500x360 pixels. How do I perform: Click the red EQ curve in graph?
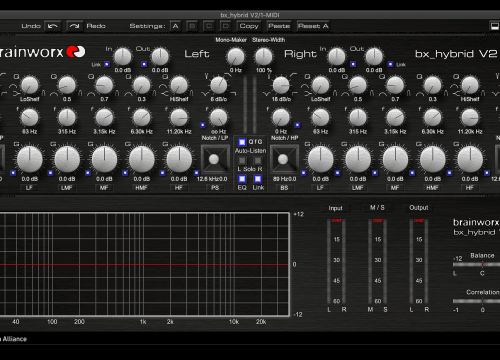144,265
